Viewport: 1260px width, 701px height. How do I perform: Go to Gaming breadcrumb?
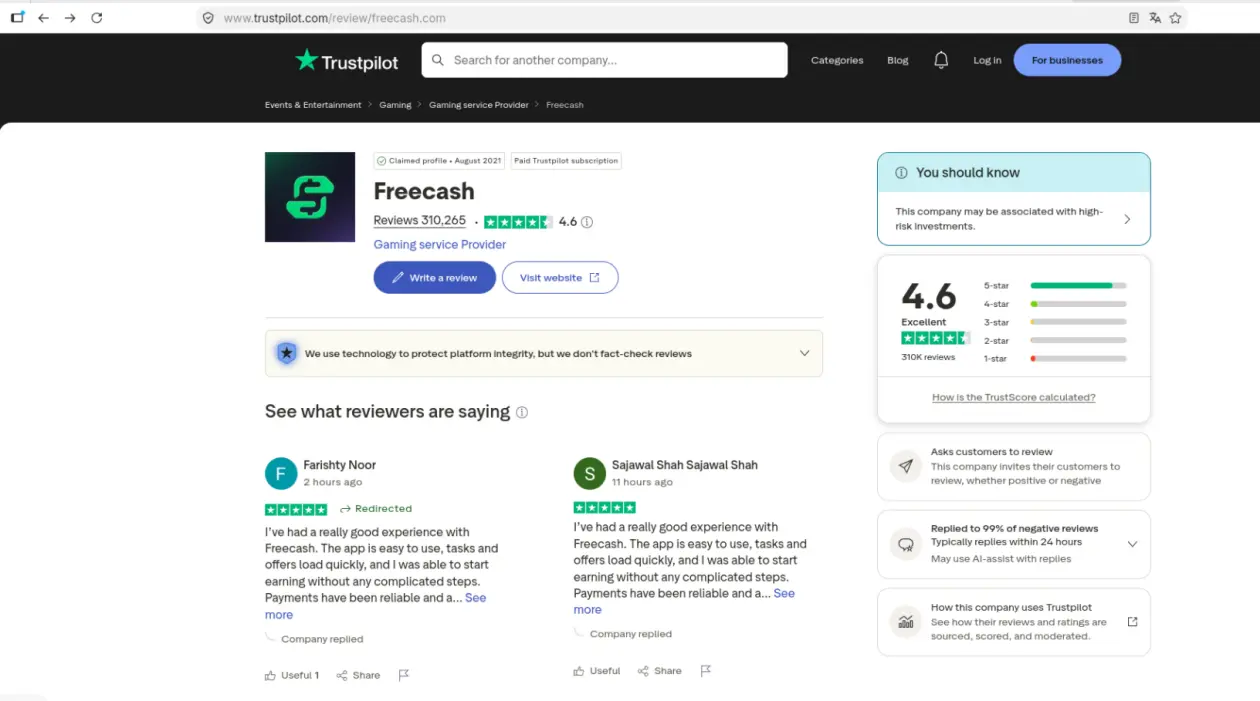pos(395,105)
